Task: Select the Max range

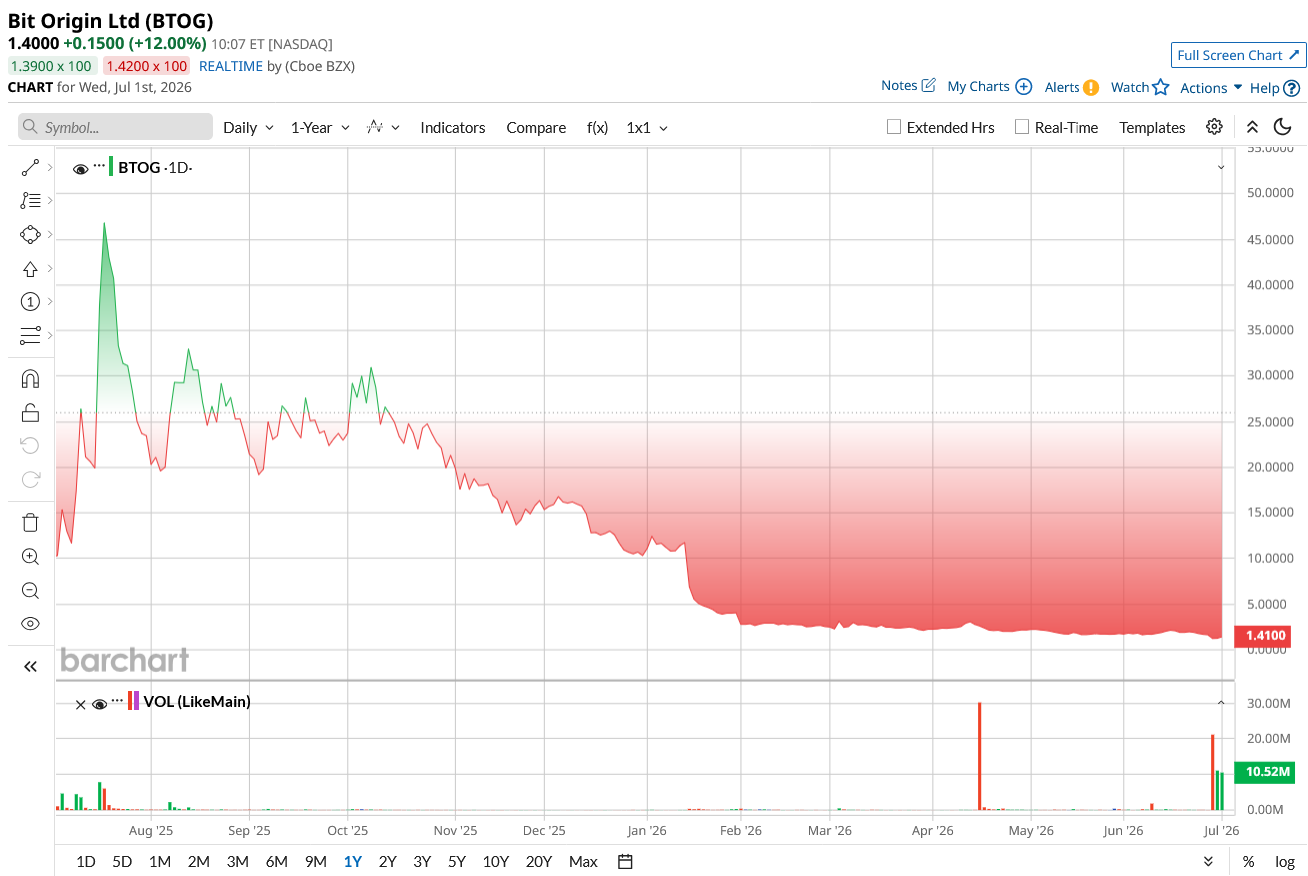Action: [583, 861]
